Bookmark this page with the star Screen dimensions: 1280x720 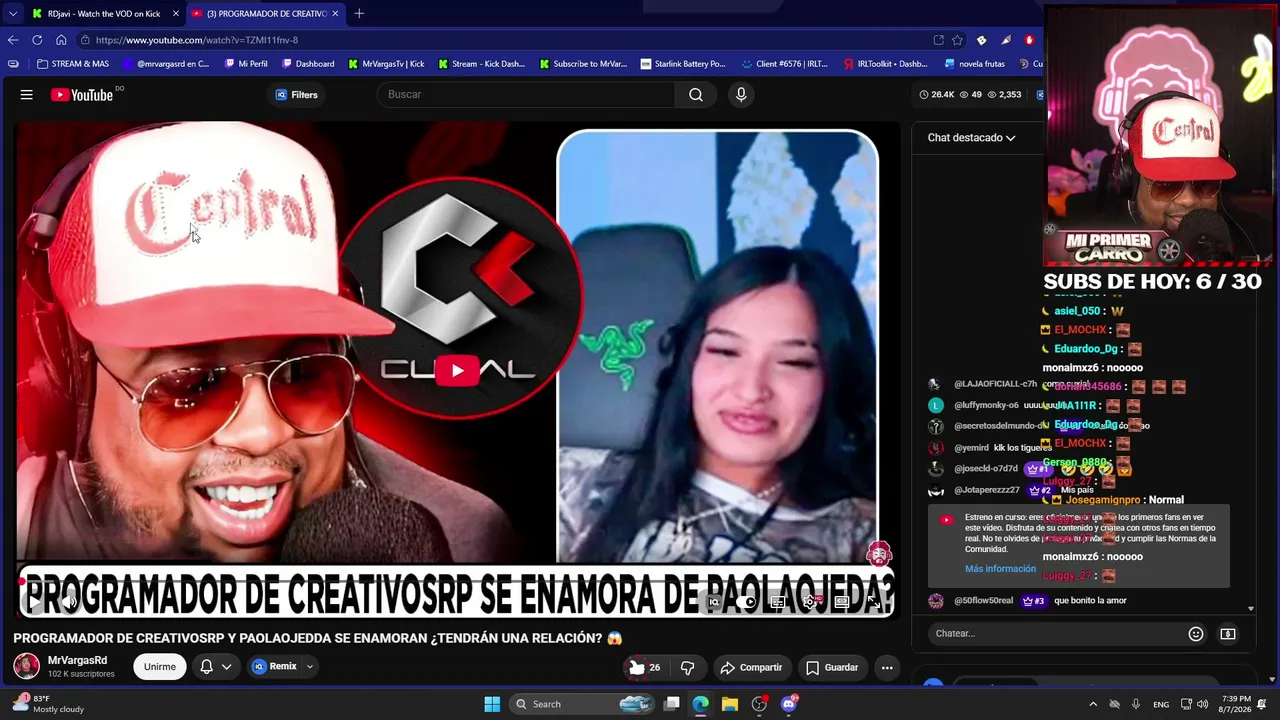coord(957,40)
